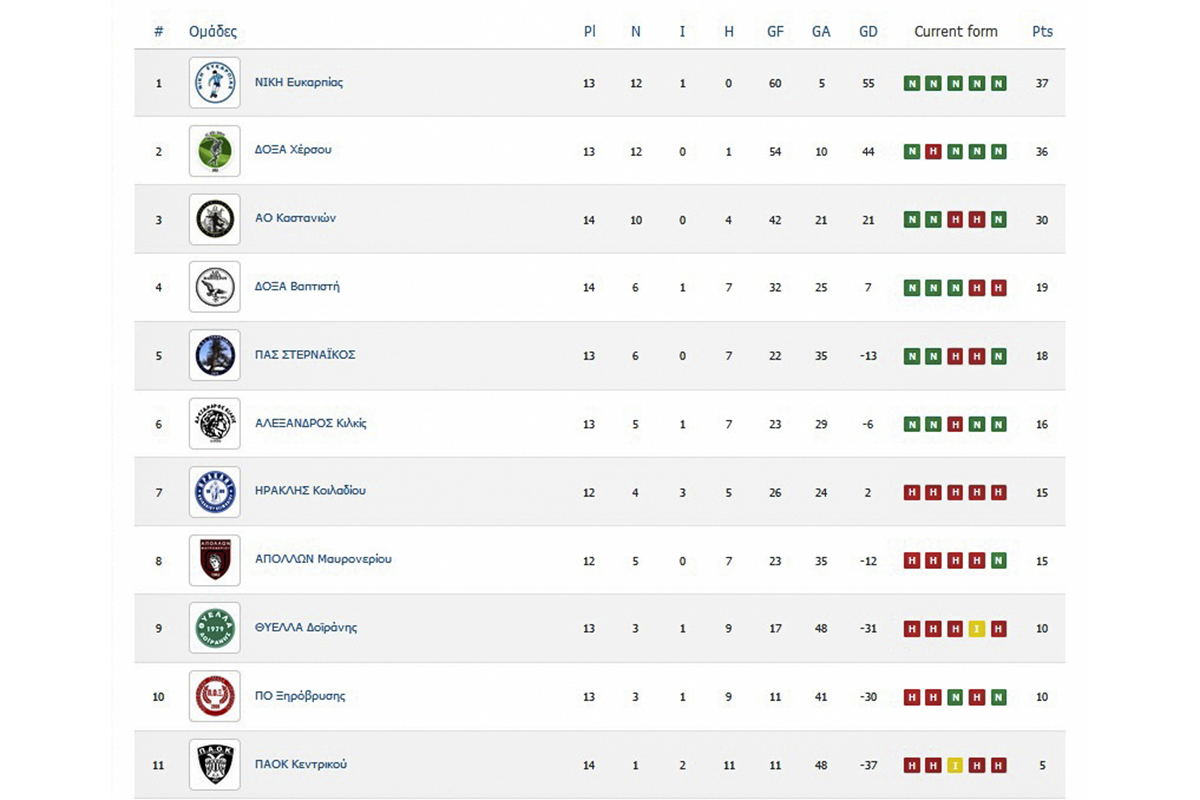Click the ΘΥΕΛΛΑ Δοϊράνης green crest
Viewport: 1200px width, 800px height.
tap(214, 628)
